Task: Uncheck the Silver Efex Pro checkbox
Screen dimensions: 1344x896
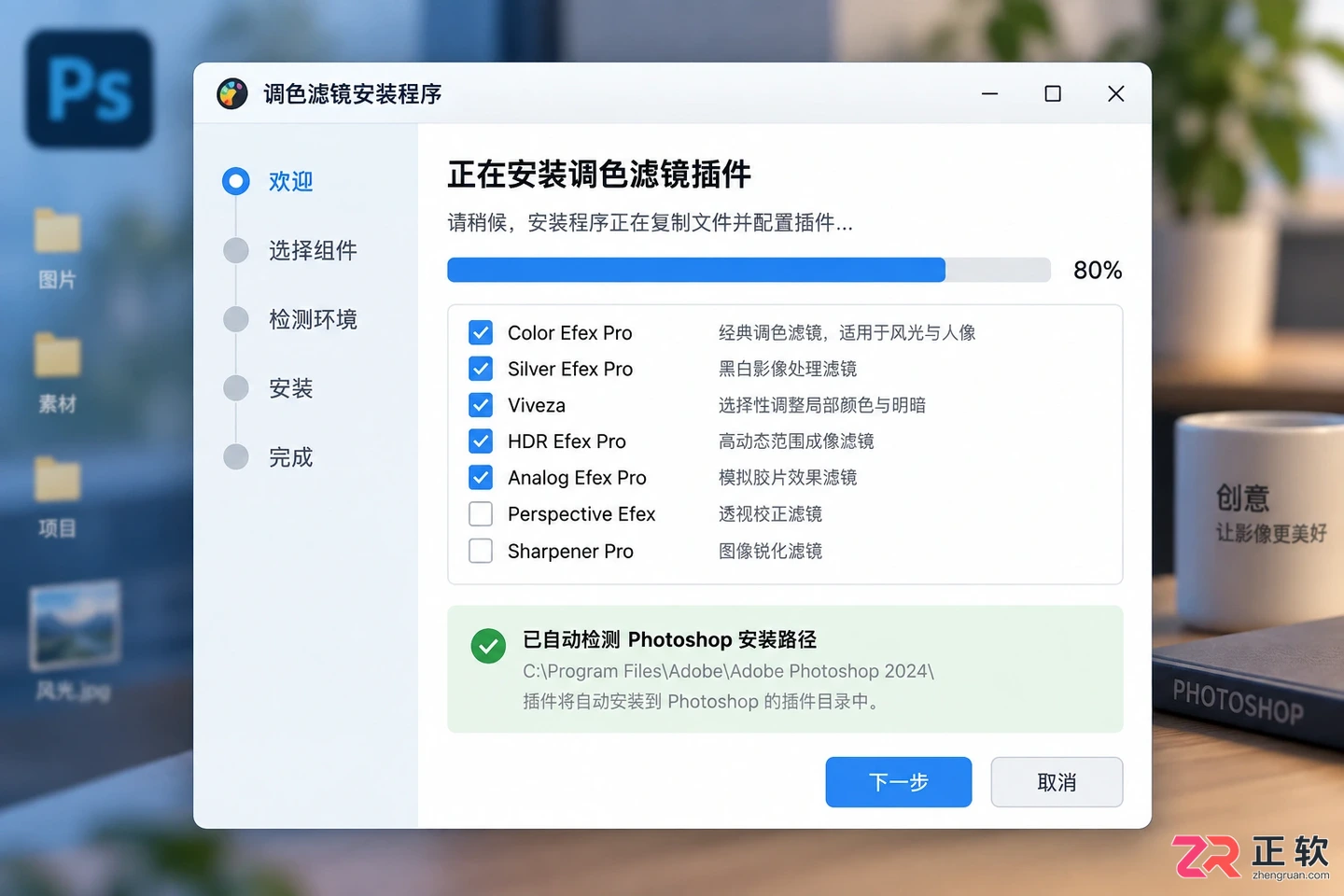Action: click(481, 369)
